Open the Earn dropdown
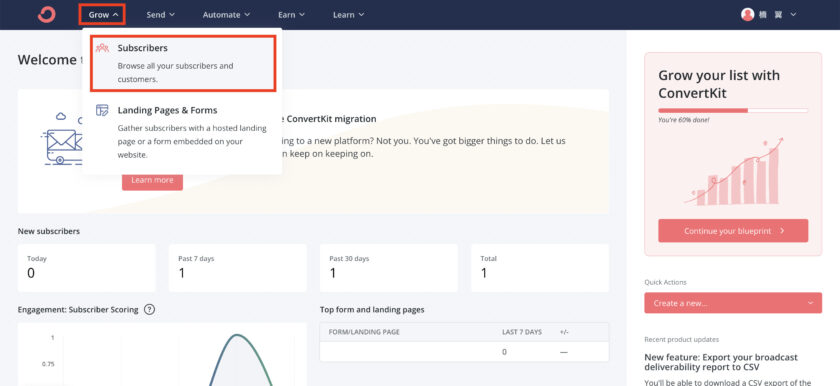The width and height of the screenshot is (840, 386). (x=291, y=14)
